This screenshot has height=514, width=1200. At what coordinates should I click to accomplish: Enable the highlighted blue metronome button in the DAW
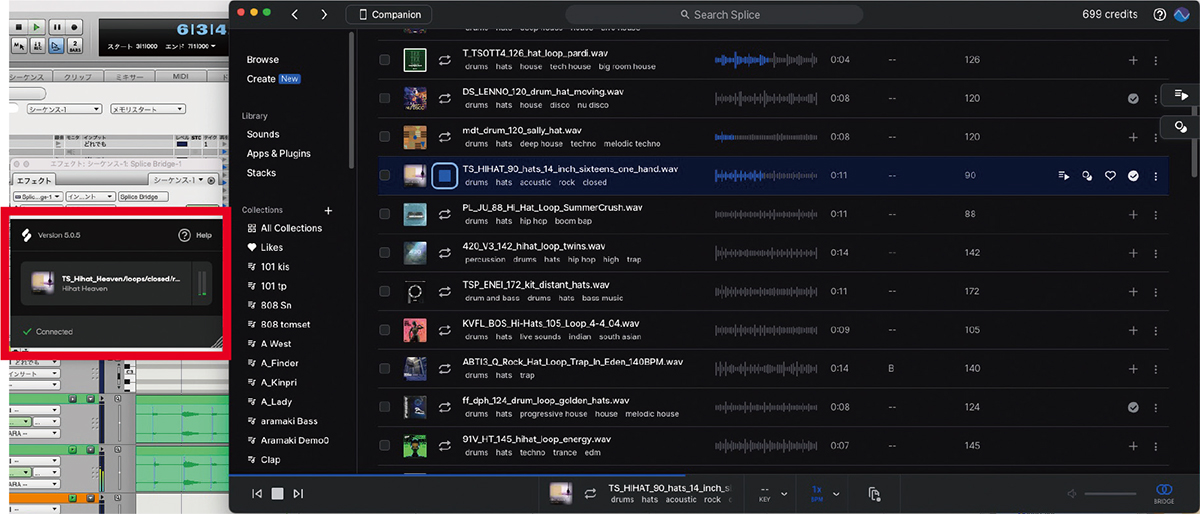coord(55,46)
